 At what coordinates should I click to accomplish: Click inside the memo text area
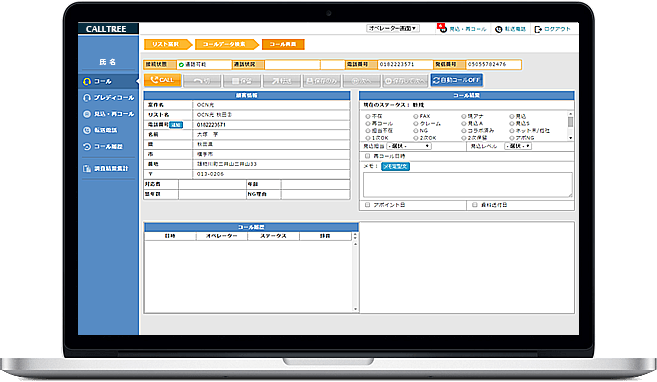click(x=468, y=185)
